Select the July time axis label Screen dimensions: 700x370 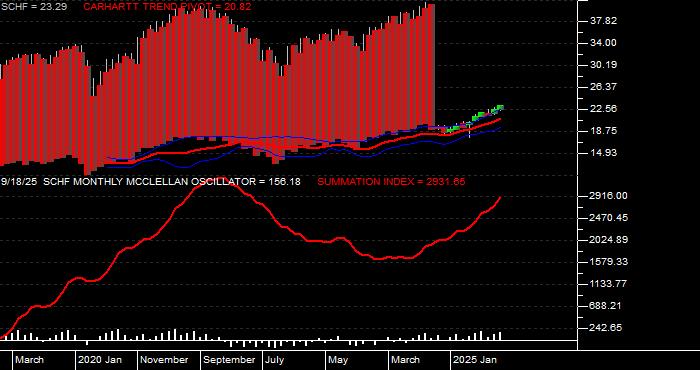(274, 360)
